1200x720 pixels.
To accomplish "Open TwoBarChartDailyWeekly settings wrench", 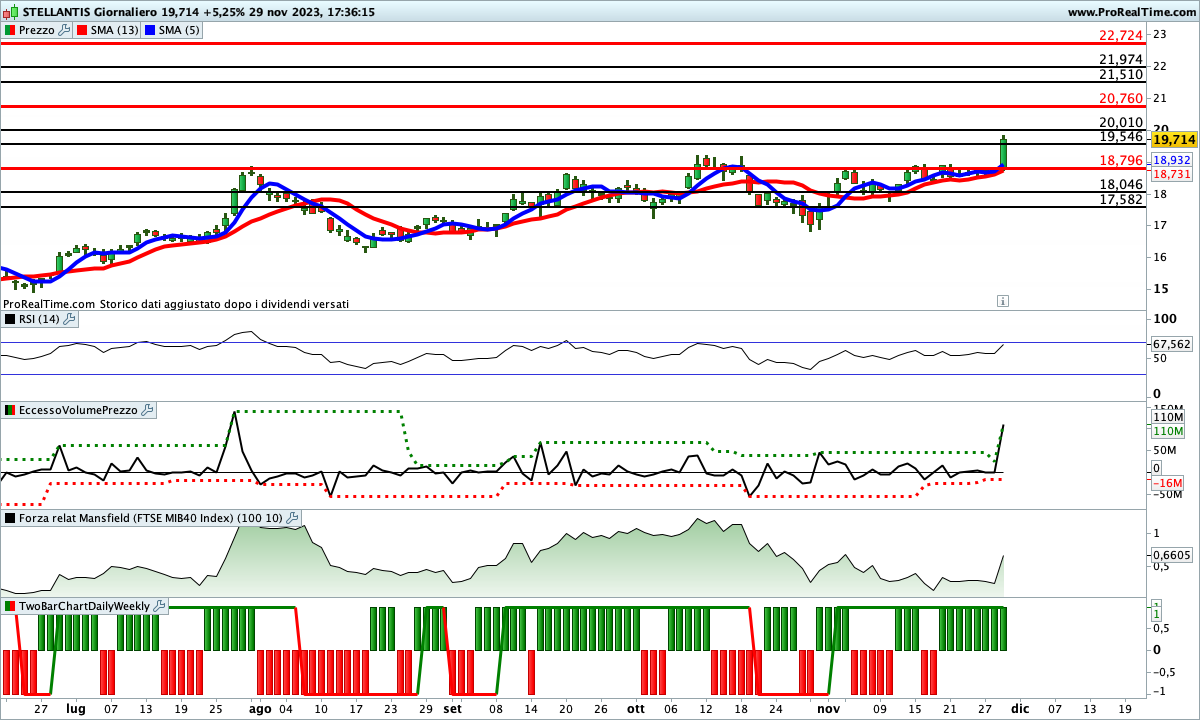I will pyautogui.click(x=160, y=606).
